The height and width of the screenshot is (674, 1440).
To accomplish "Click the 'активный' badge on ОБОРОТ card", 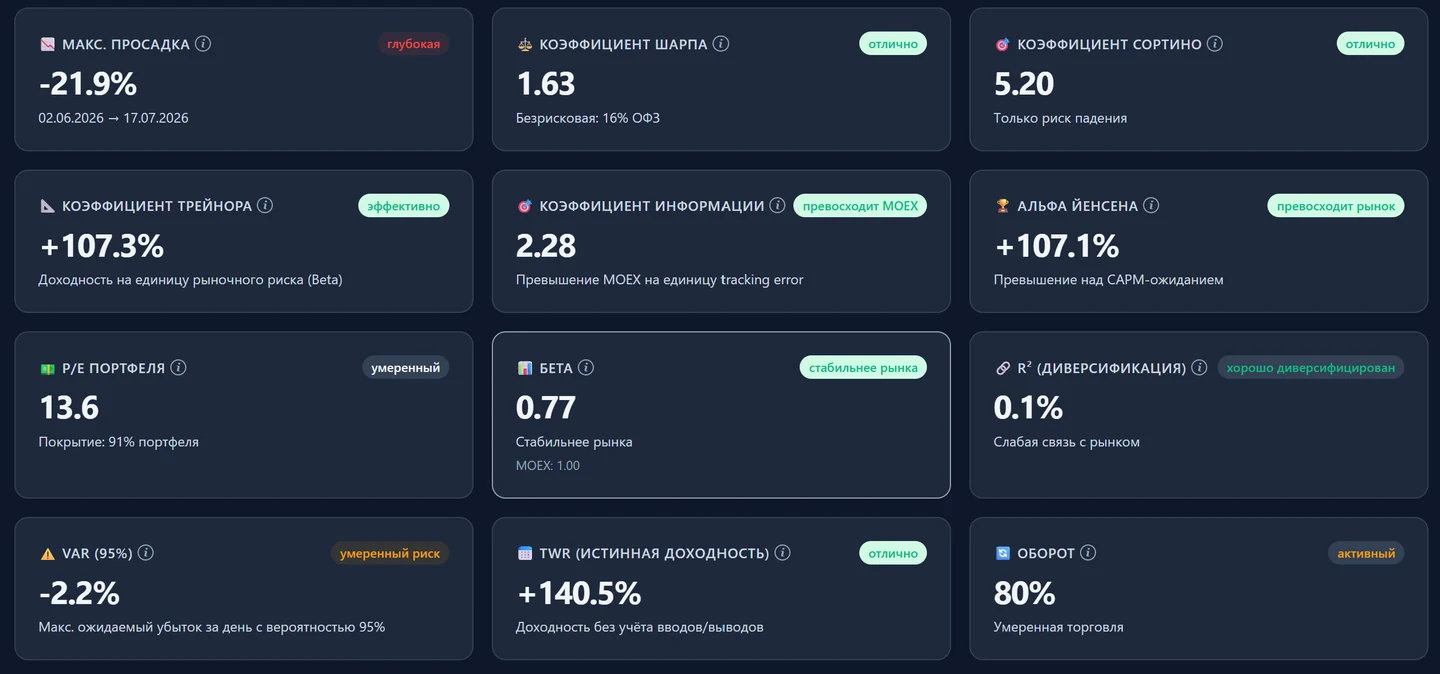I will 1366,554.
